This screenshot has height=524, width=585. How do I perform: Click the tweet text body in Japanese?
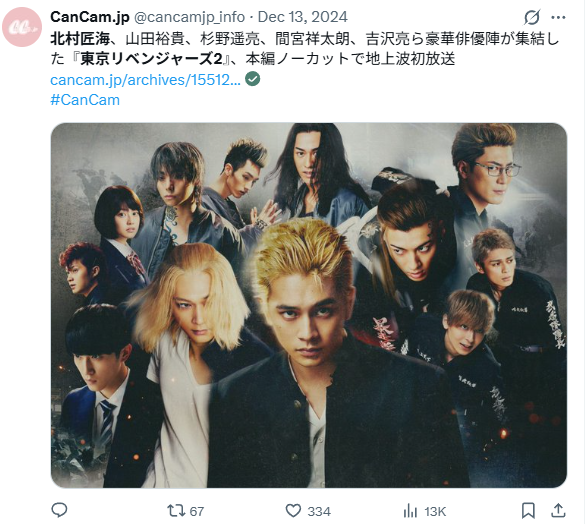pyautogui.click(x=305, y=49)
